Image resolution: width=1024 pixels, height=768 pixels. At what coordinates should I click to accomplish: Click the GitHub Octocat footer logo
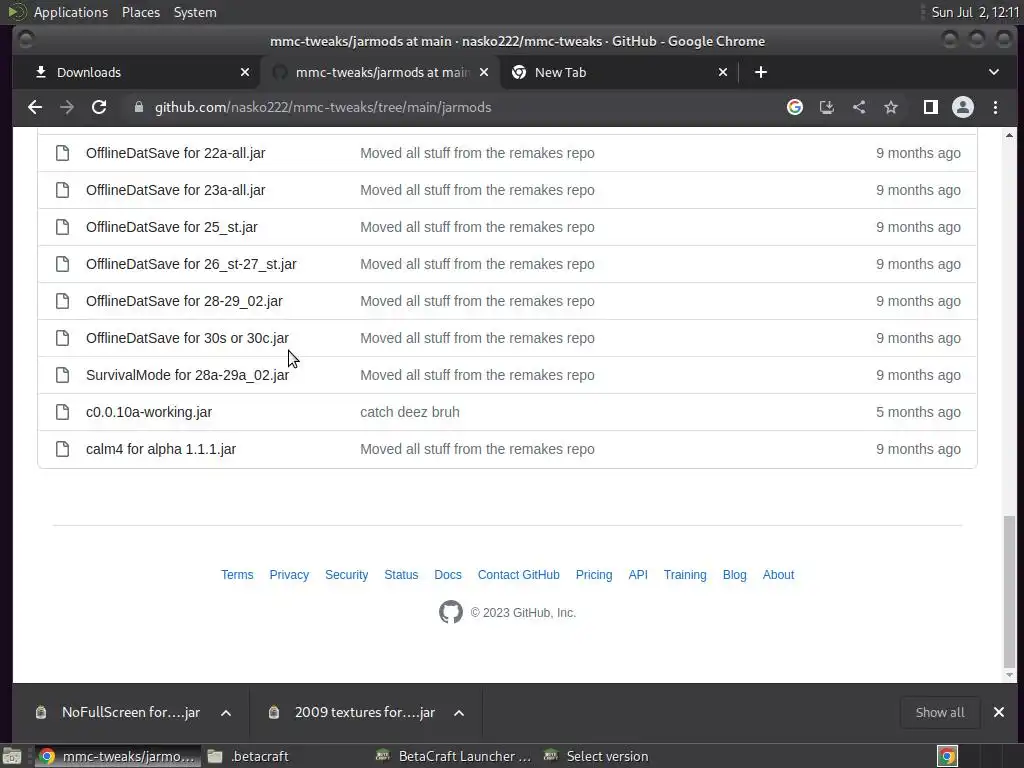pyautogui.click(x=451, y=613)
